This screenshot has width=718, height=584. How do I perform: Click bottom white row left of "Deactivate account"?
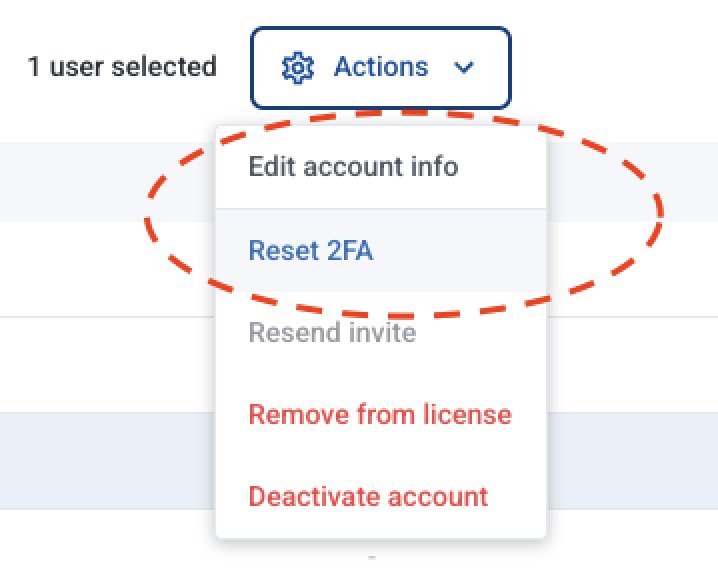pyautogui.click(x=100, y=545)
